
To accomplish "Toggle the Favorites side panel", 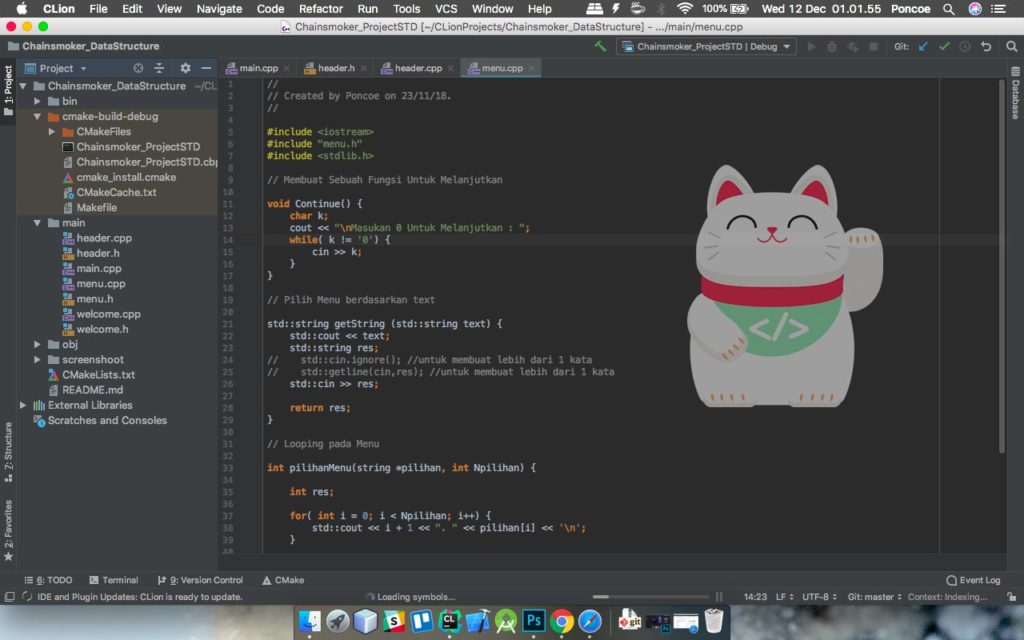I will point(8,527).
